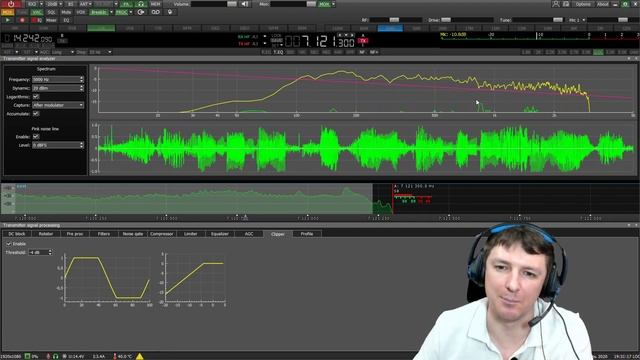Click the Mixer button
The height and width of the screenshot is (360, 640).
pyautogui.click(x=51, y=20)
